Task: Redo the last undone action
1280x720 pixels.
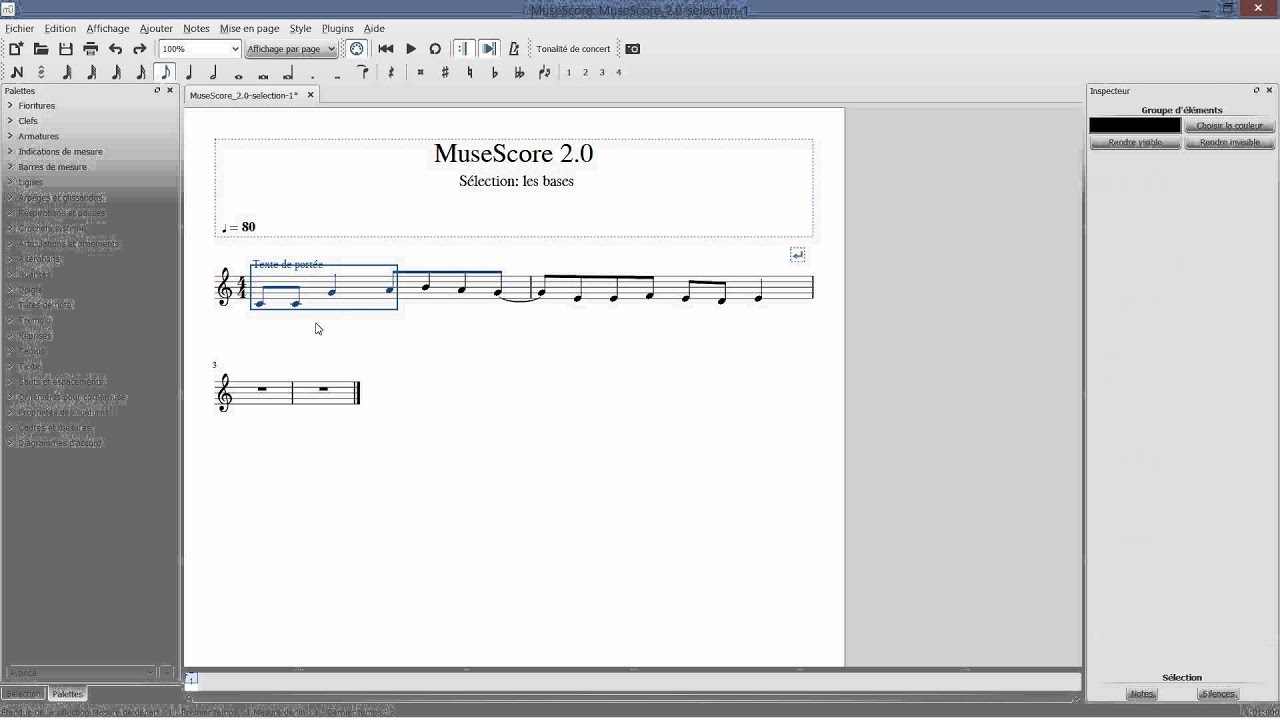Action: [140, 49]
